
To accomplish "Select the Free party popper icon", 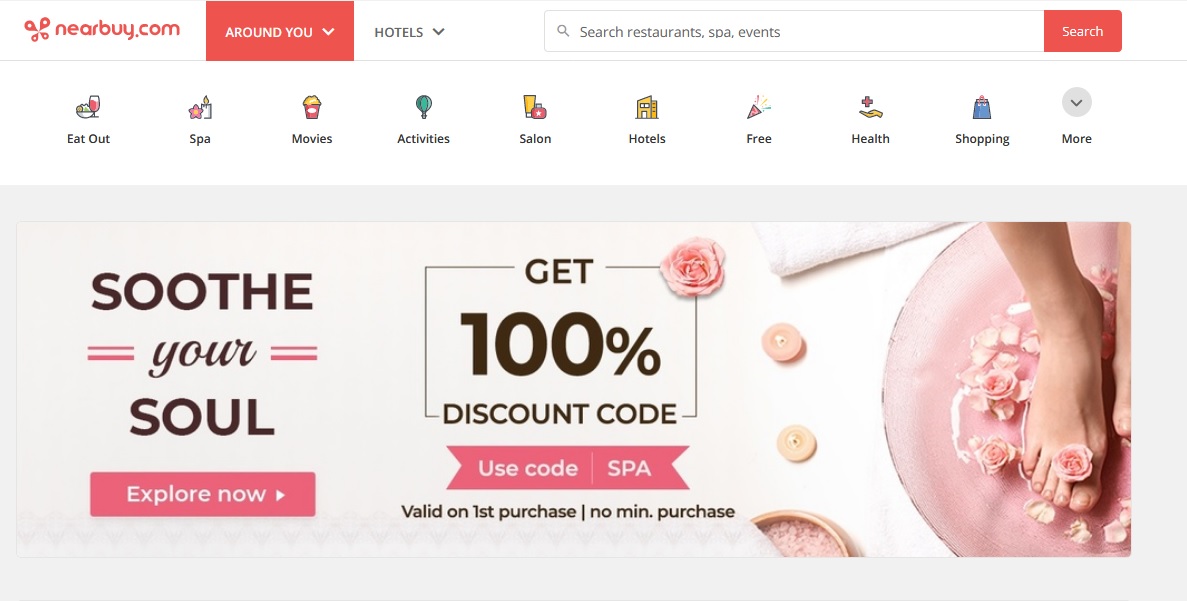I will pos(759,107).
